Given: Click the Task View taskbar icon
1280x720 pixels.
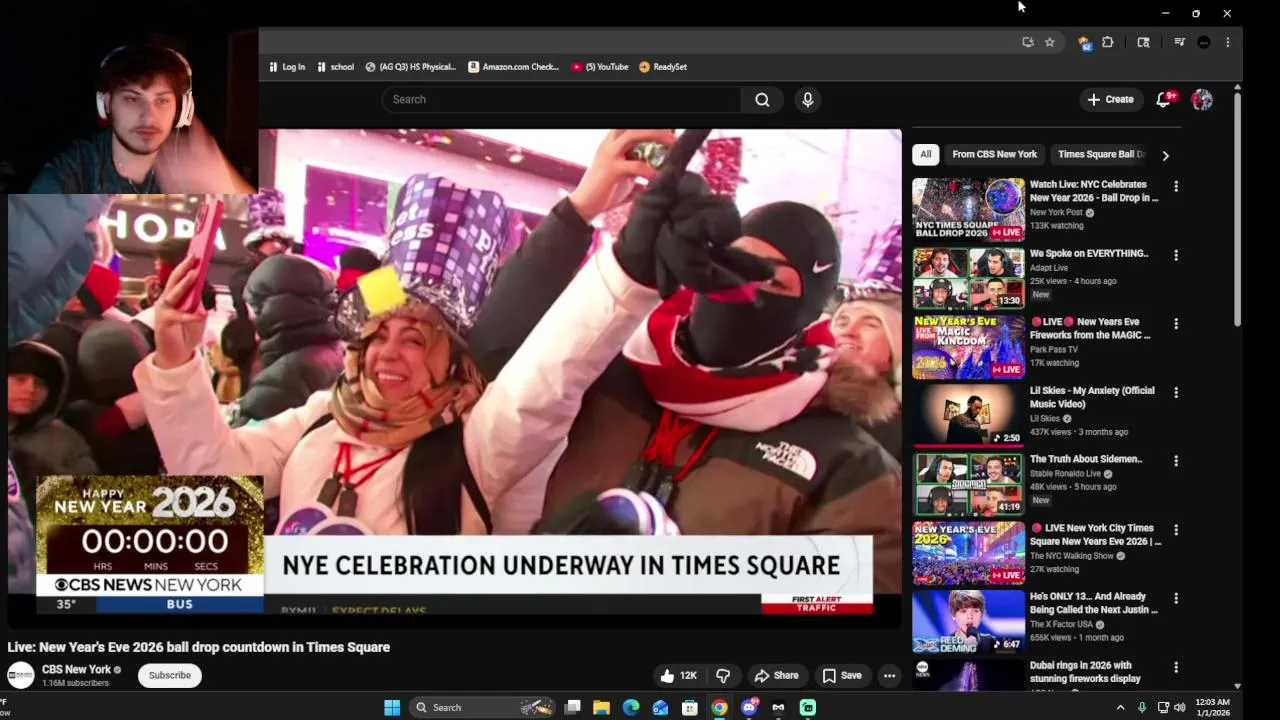Looking at the screenshot, I should pos(572,708).
